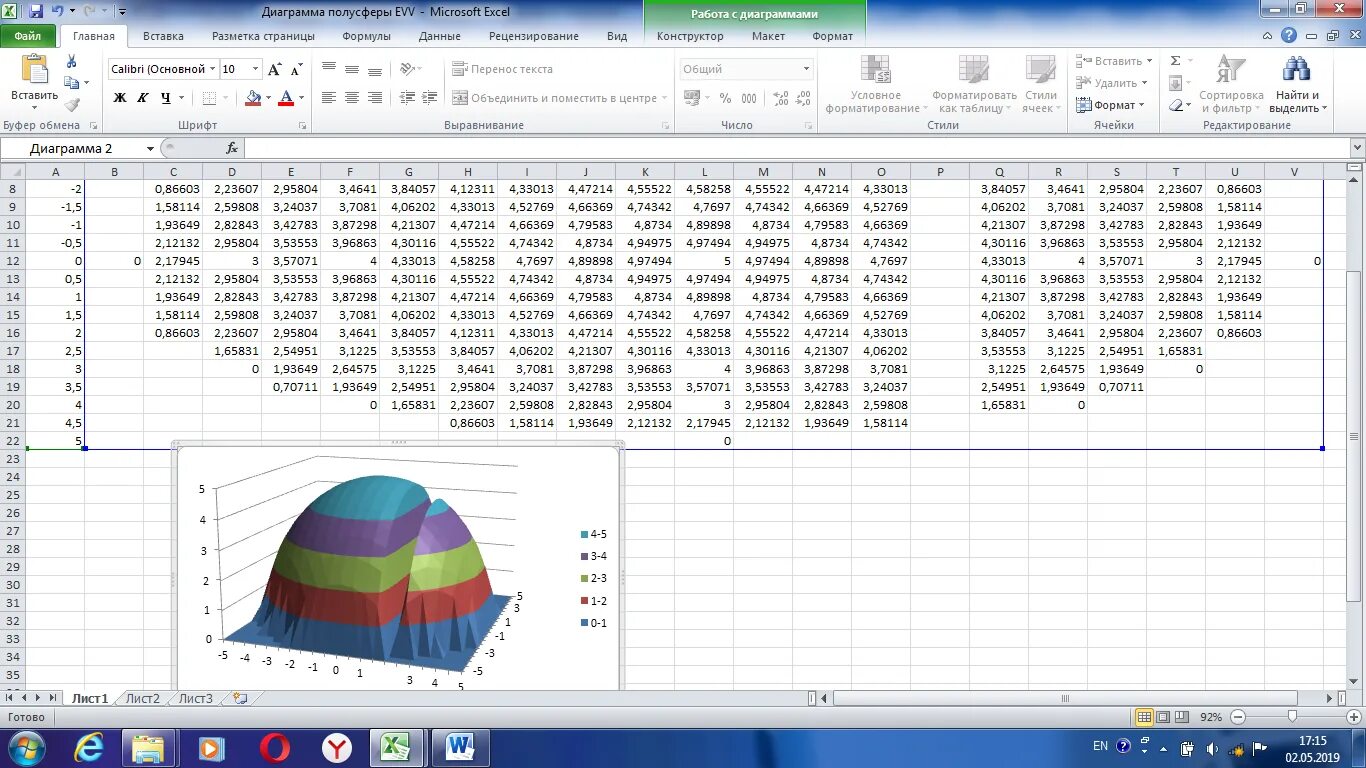Toggle underline Ч formatting
Viewport: 1366px width, 768px height.
(x=166, y=98)
